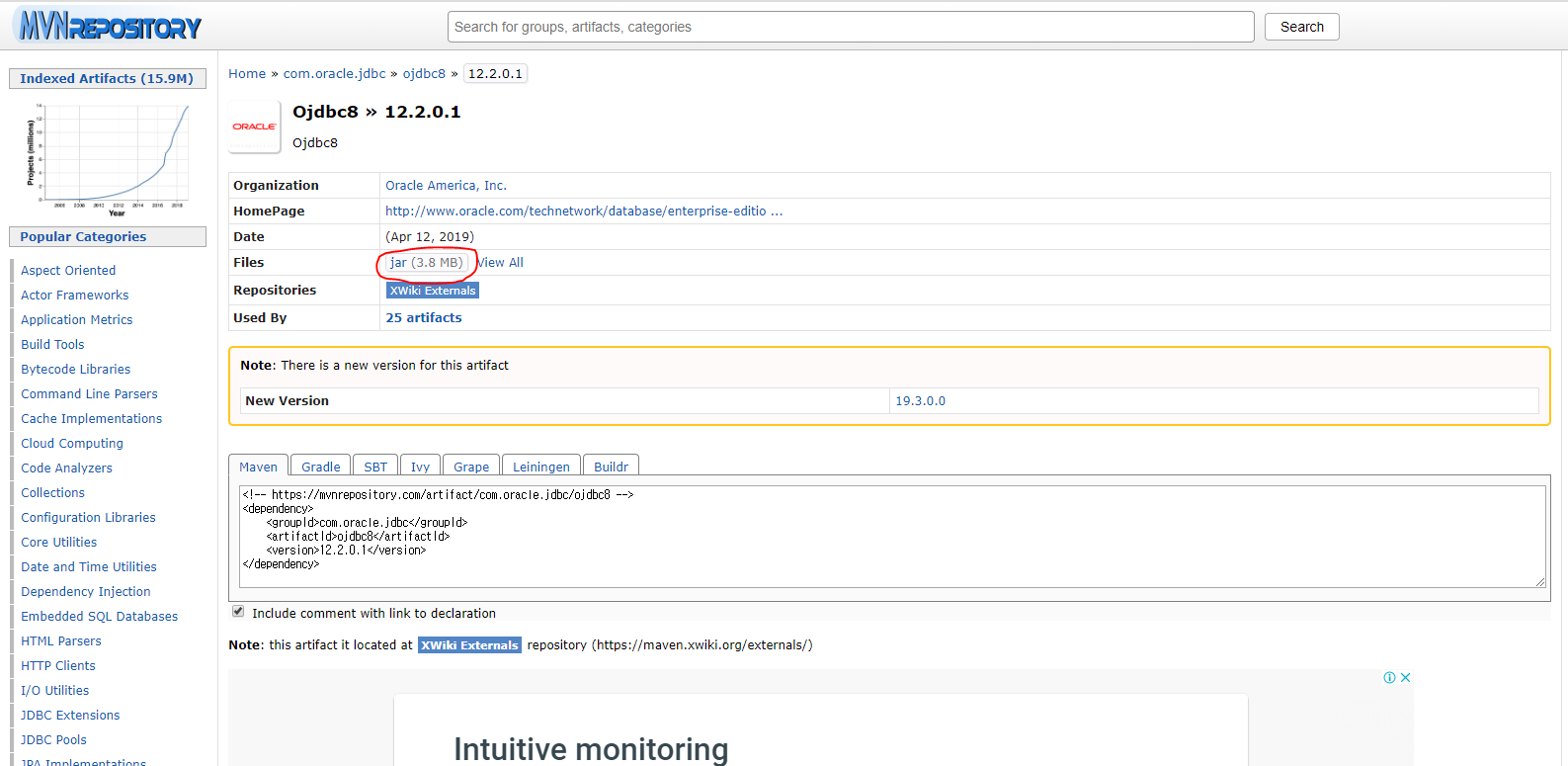This screenshot has height=766, width=1568.
Task: Grab the textarea resize handle
Action: click(x=1540, y=582)
